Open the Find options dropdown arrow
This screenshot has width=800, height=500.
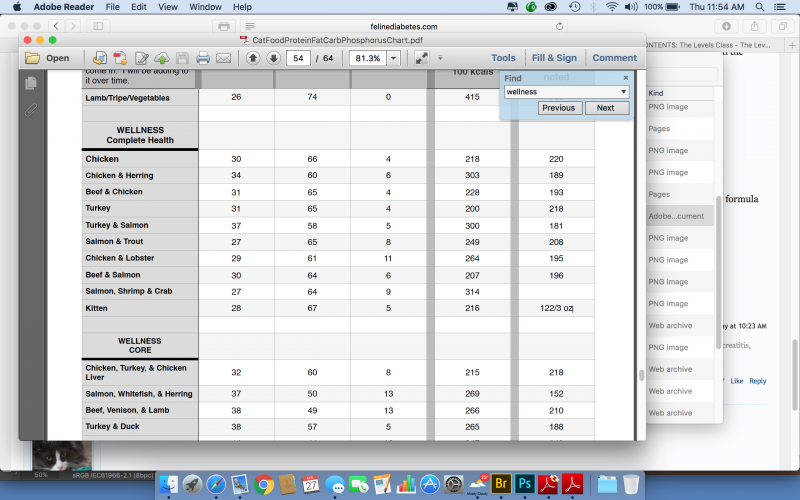623,92
